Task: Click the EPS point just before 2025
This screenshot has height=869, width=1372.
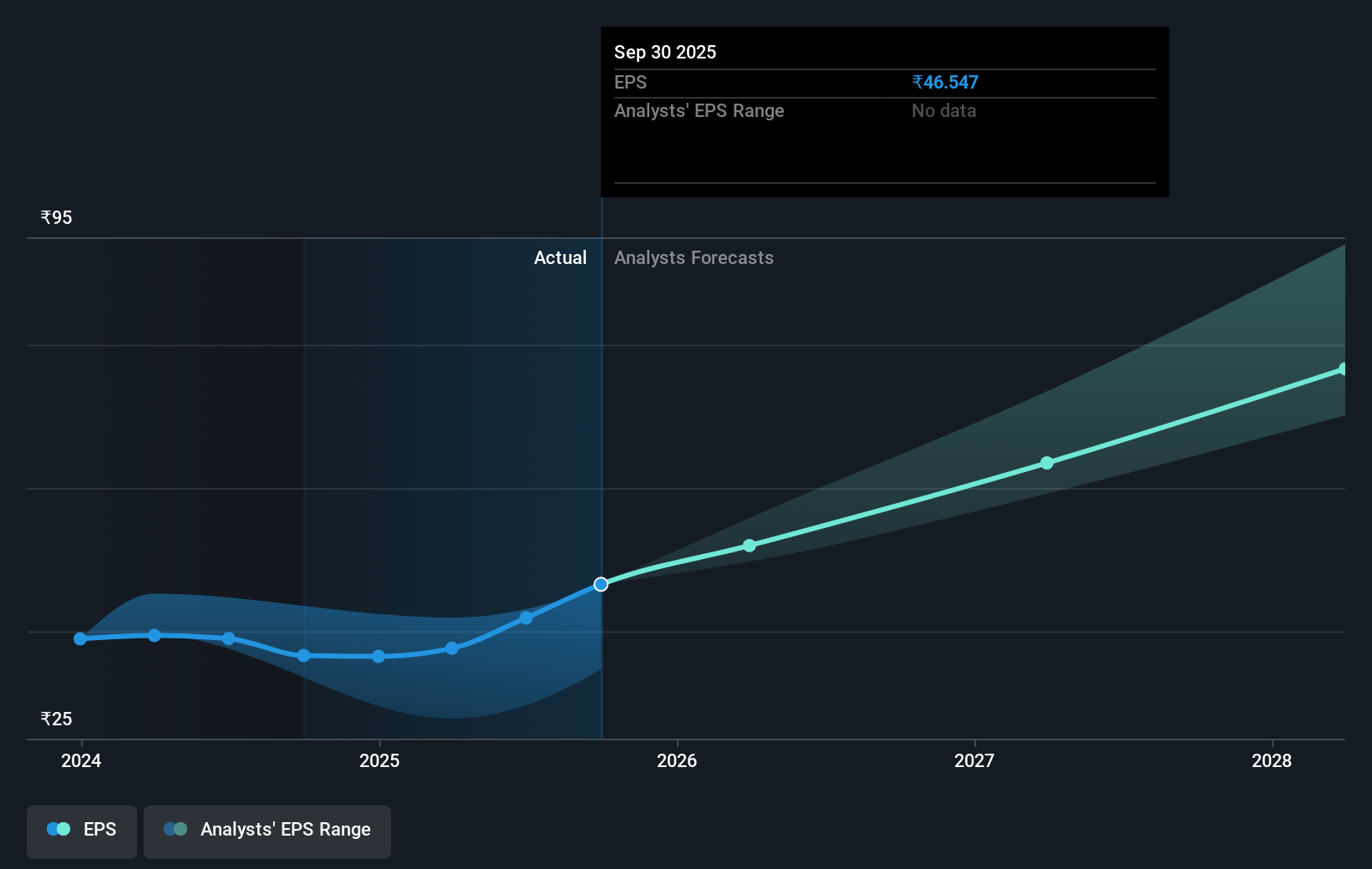Action: tap(304, 656)
